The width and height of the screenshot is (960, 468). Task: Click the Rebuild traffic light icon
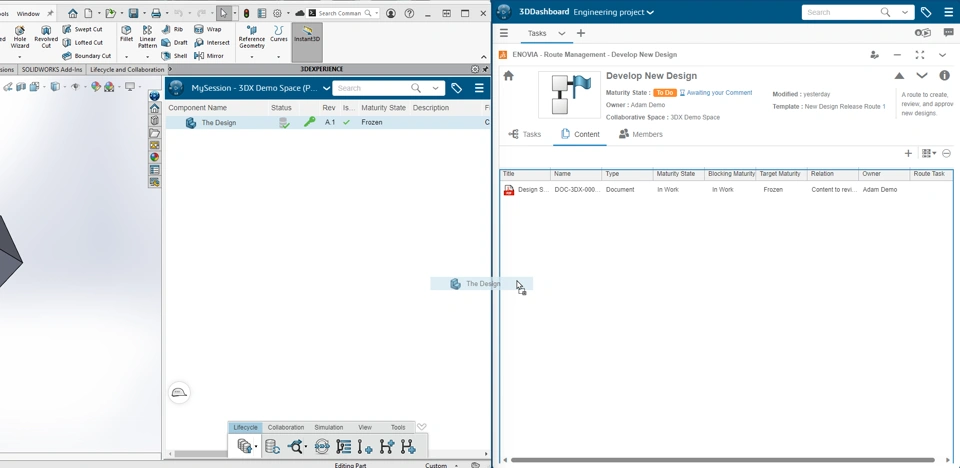click(x=247, y=13)
